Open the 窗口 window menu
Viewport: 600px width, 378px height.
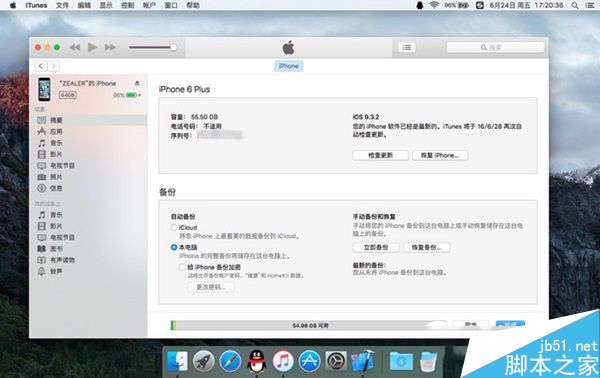171,5
